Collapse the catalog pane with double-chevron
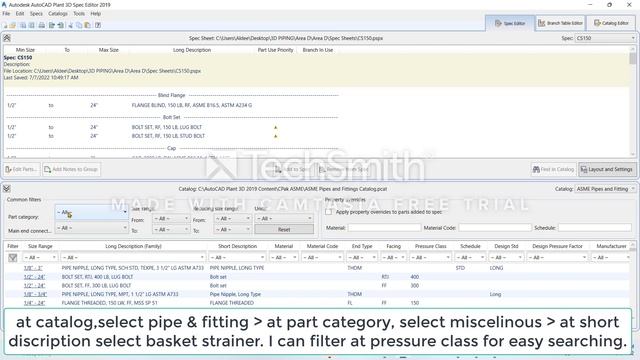This screenshot has height=360, width=640. pos(7,189)
